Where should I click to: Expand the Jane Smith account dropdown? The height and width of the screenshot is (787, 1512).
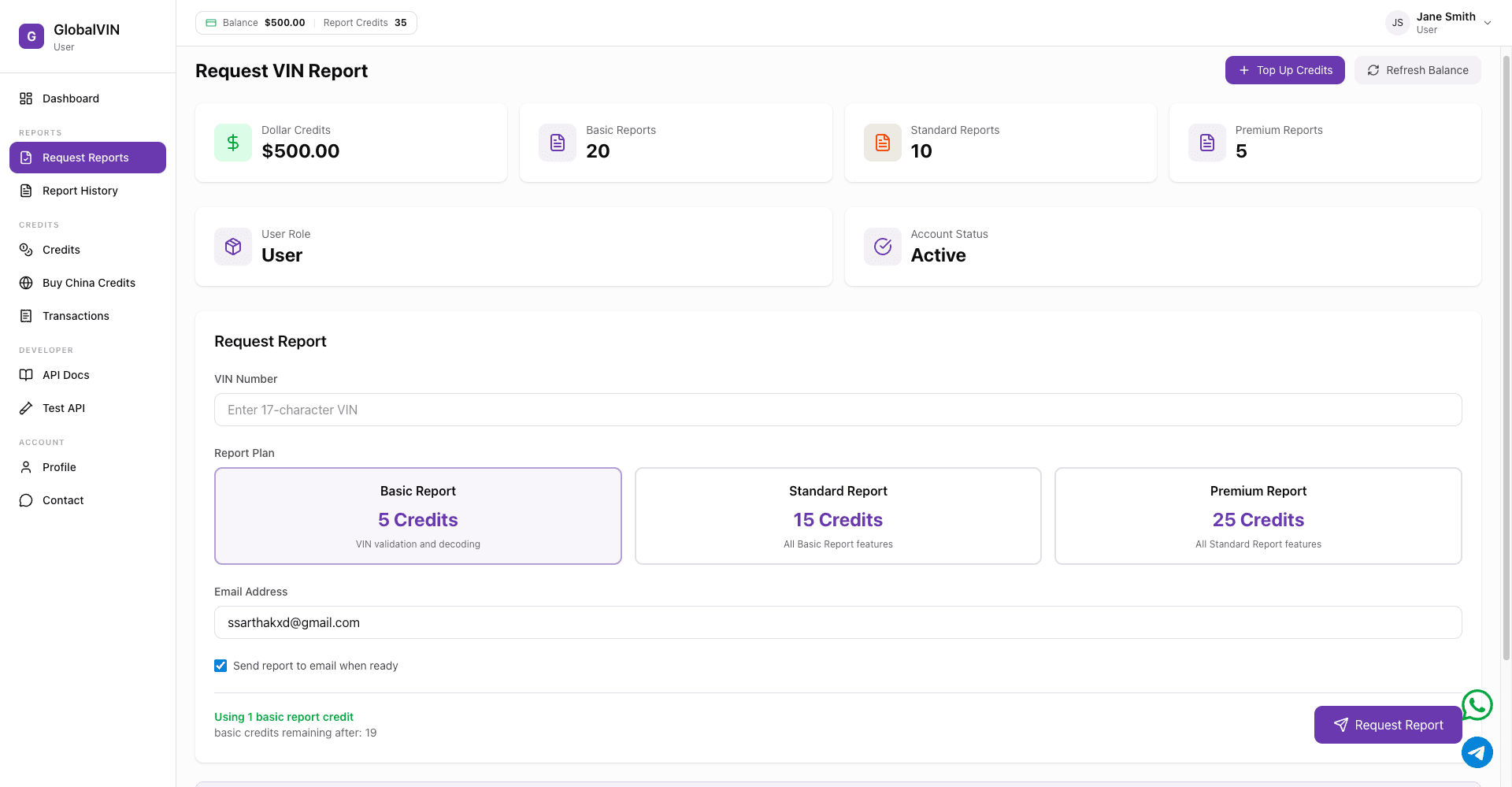click(x=1487, y=23)
